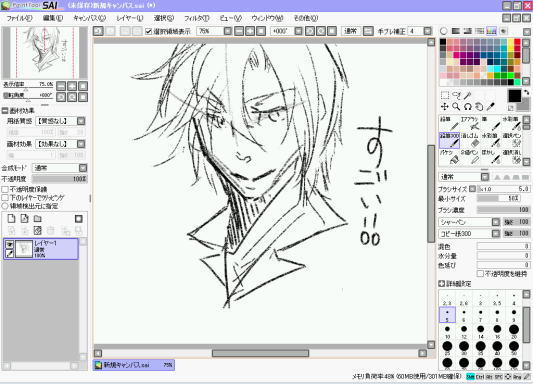This screenshot has width=533, height=384.
Task: Show the color wheel panel
Action: tap(444, 31)
